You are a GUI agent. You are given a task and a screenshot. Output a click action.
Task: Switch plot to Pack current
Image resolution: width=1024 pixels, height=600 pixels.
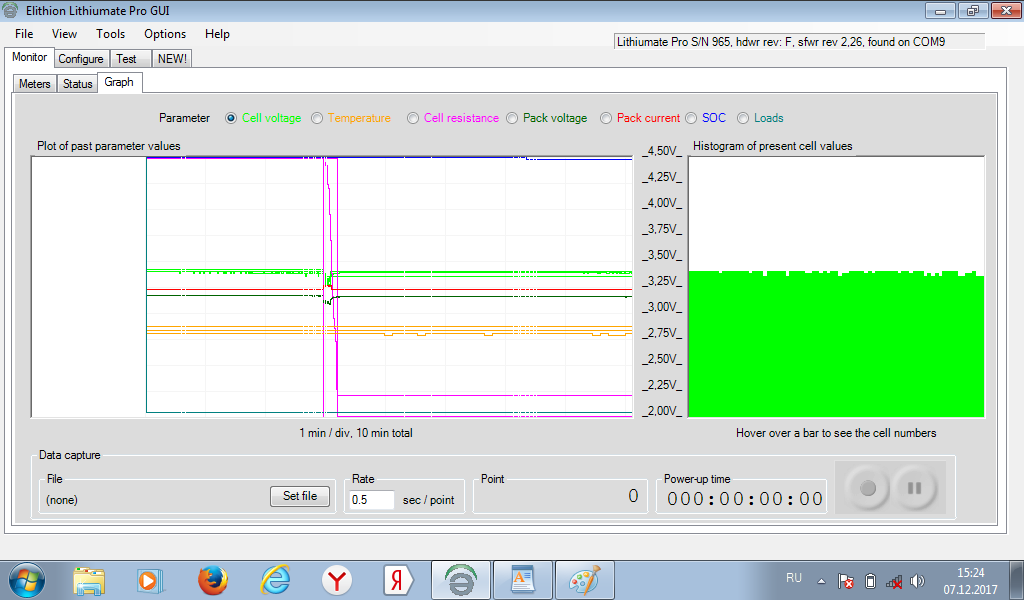coord(606,118)
